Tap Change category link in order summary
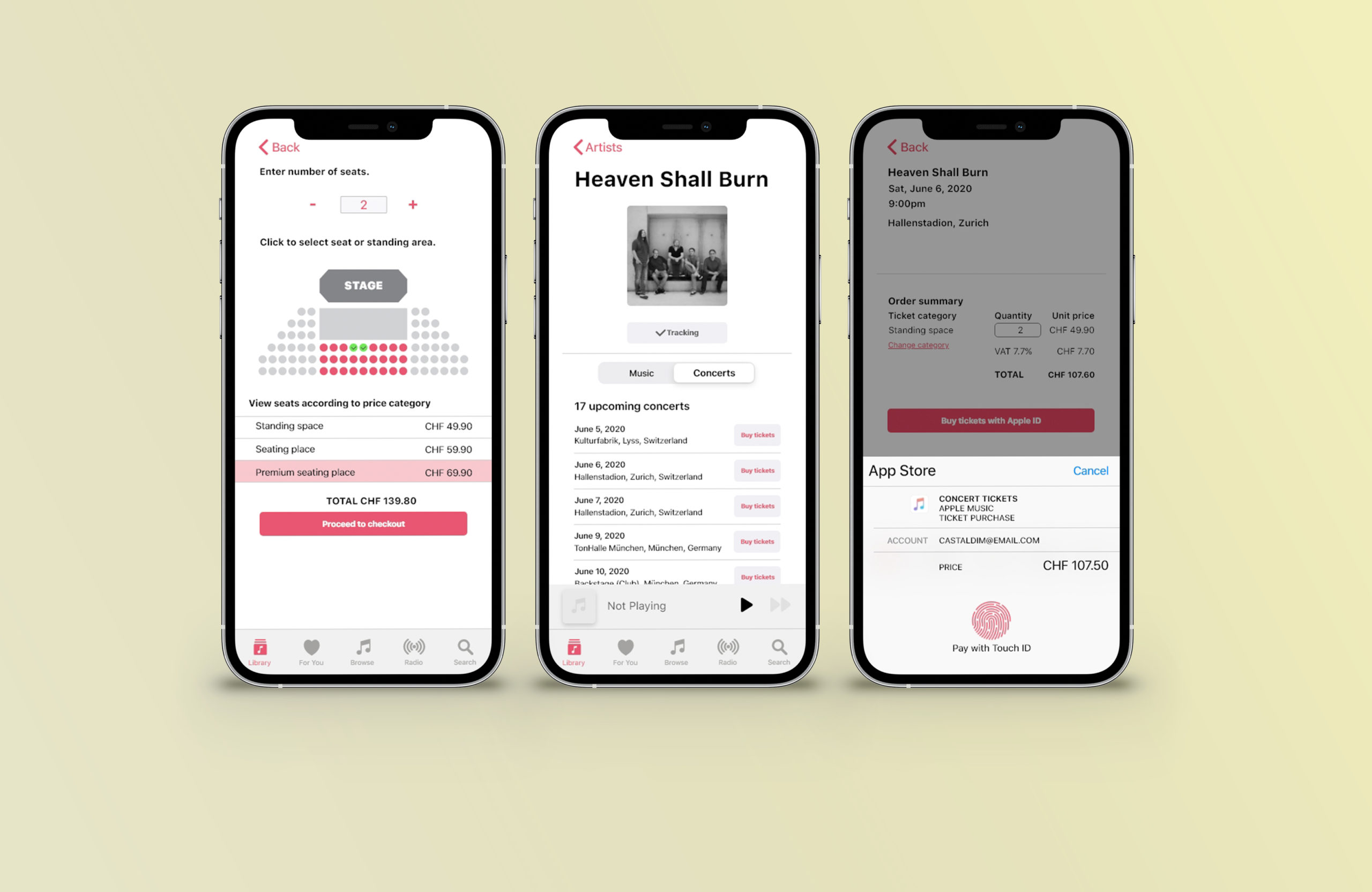1372x892 pixels. click(x=916, y=345)
